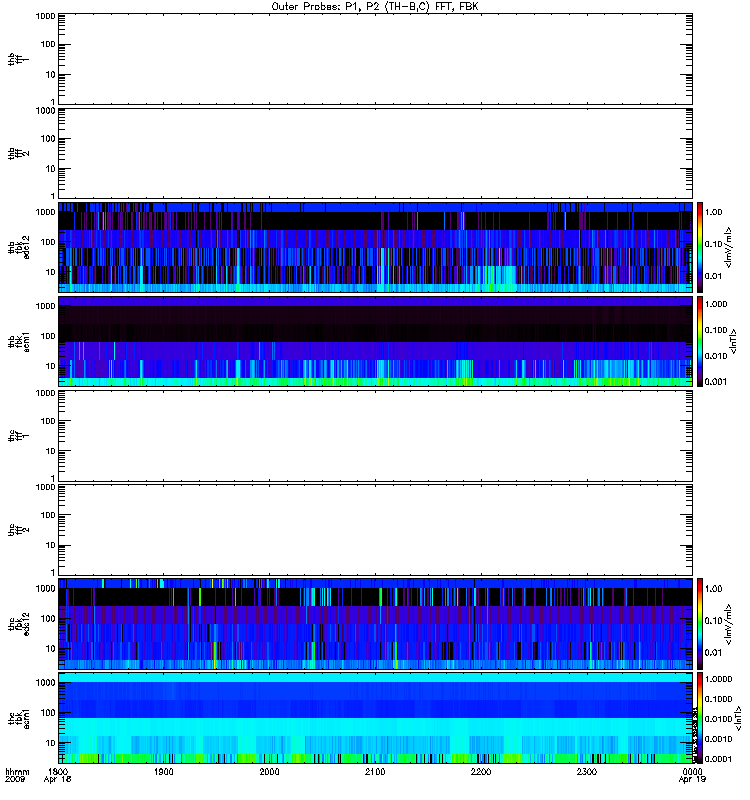Click the '<|nT|>' unit label of thb scm1 color bar

pyautogui.click(x=734, y=341)
